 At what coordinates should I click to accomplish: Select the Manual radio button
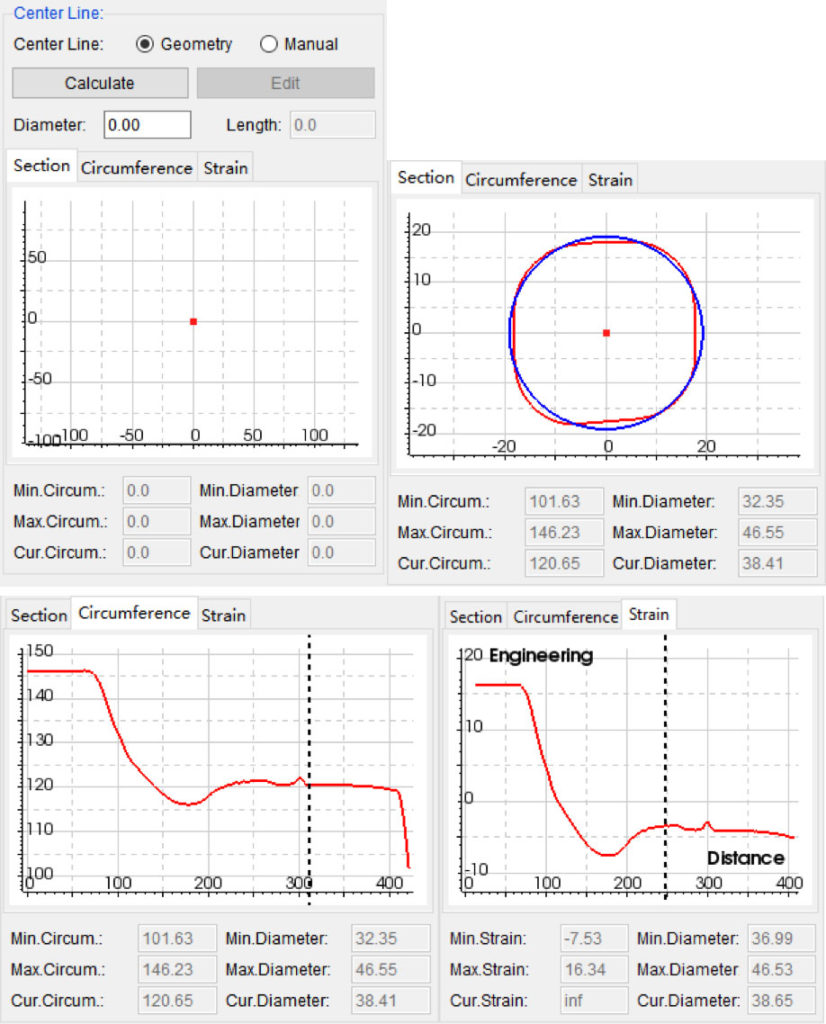click(x=268, y=44)
